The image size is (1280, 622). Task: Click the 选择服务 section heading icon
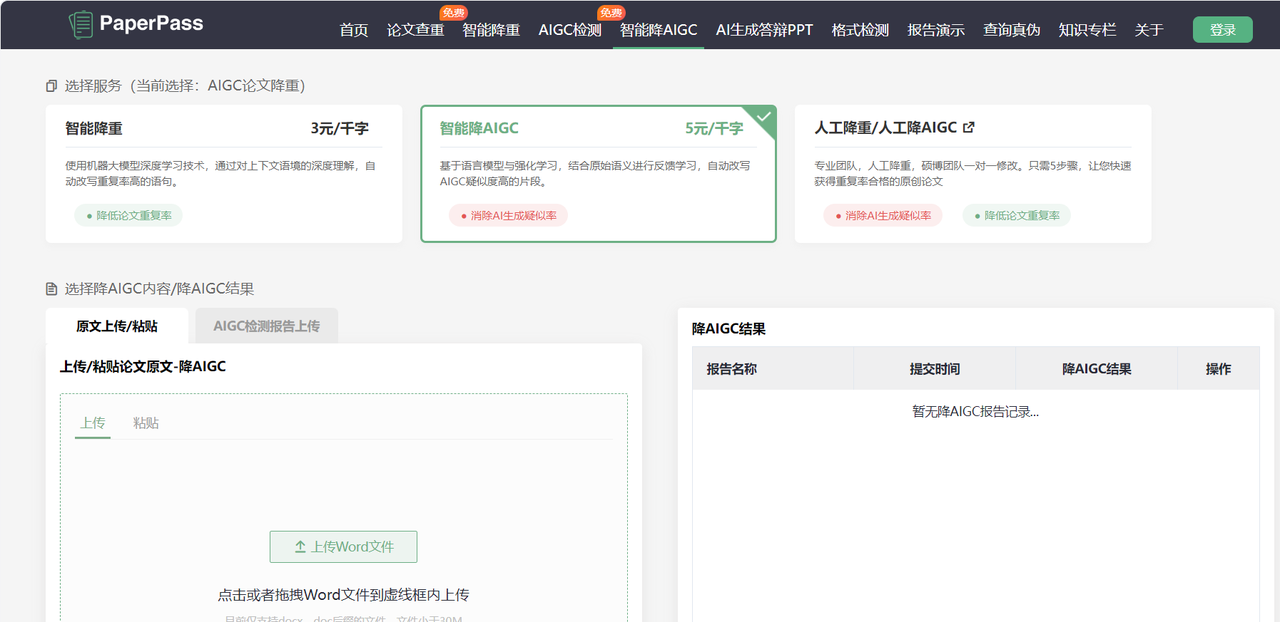52,86
